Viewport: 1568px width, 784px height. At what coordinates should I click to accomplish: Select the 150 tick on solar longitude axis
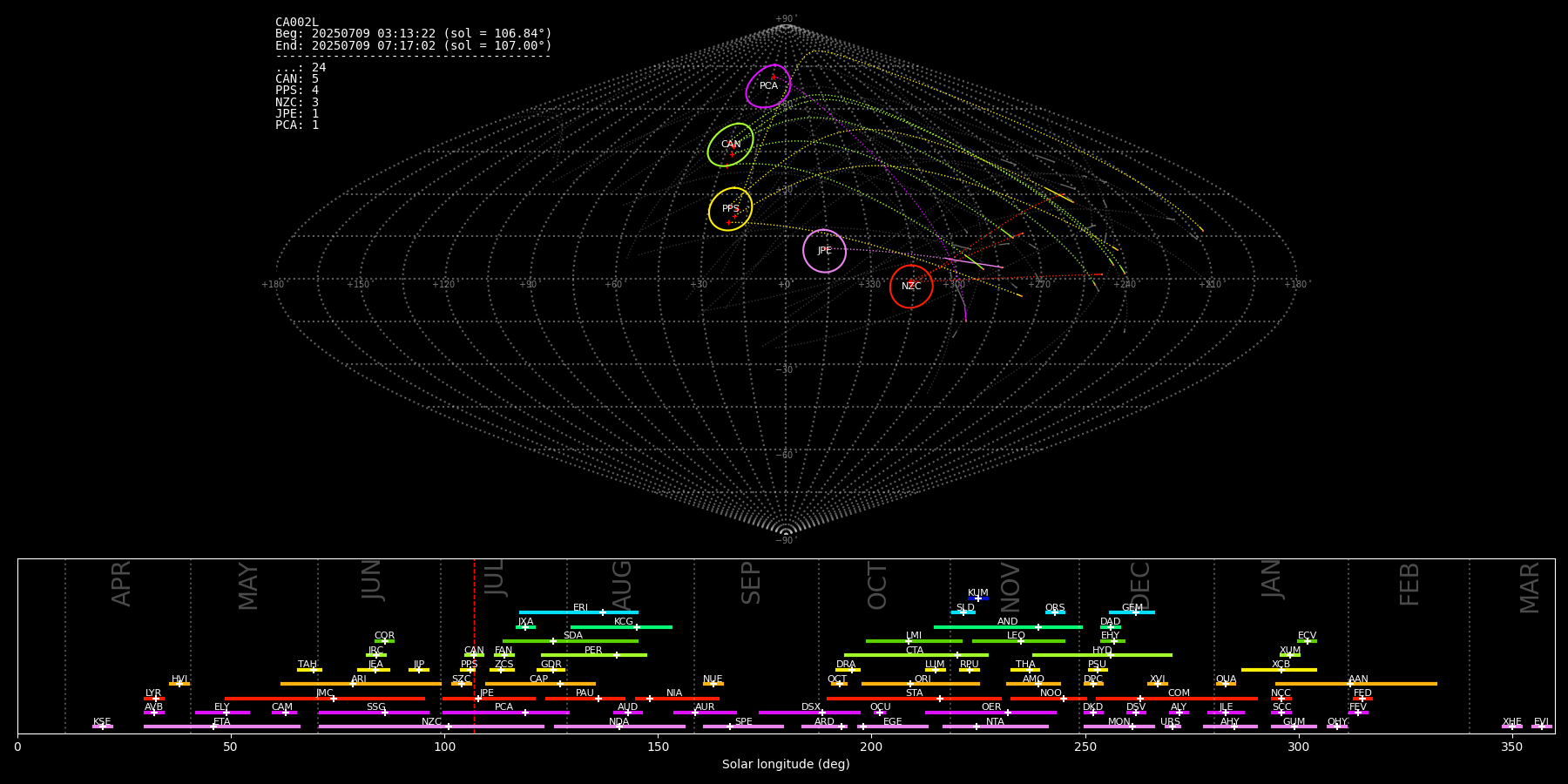658,747
